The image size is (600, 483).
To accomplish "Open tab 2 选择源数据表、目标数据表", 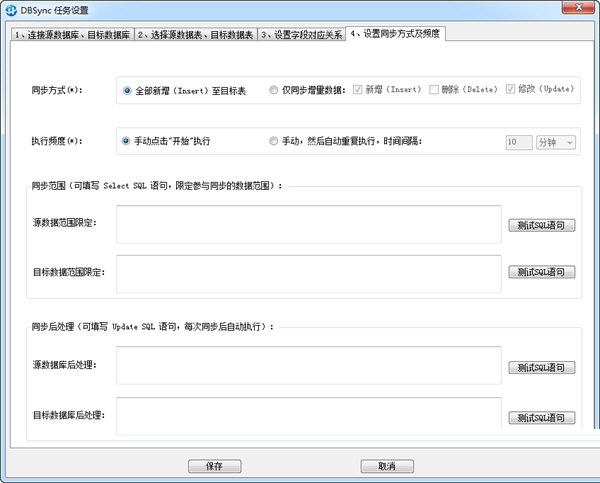I will coord(196,34).
